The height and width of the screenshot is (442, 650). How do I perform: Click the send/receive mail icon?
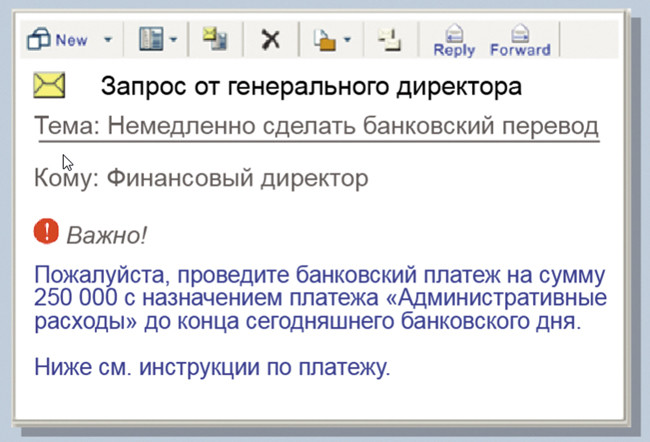tap(214, 39)
